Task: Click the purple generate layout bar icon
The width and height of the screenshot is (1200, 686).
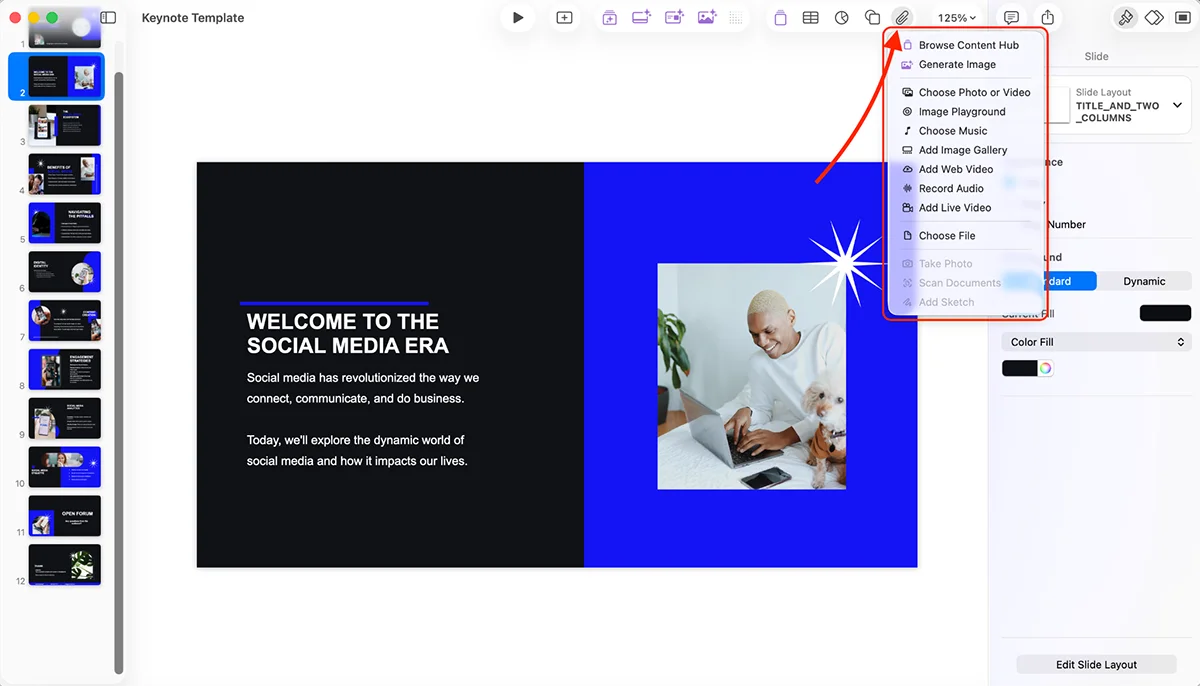Action: (x=641, y=17)
